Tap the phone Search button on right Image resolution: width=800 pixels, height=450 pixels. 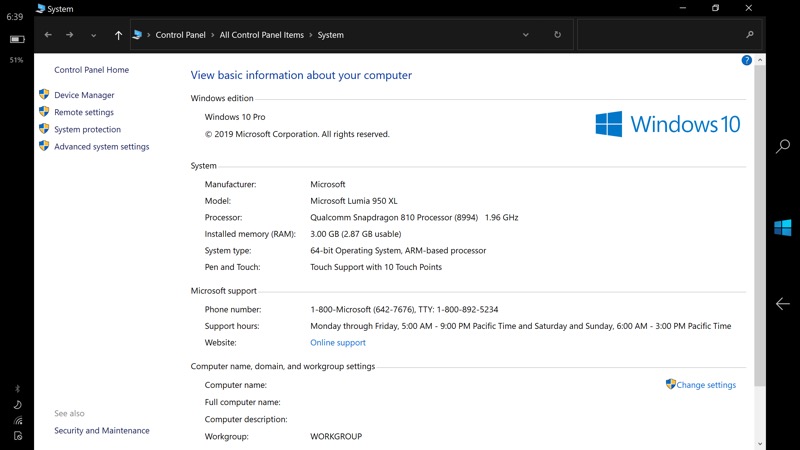783,146
